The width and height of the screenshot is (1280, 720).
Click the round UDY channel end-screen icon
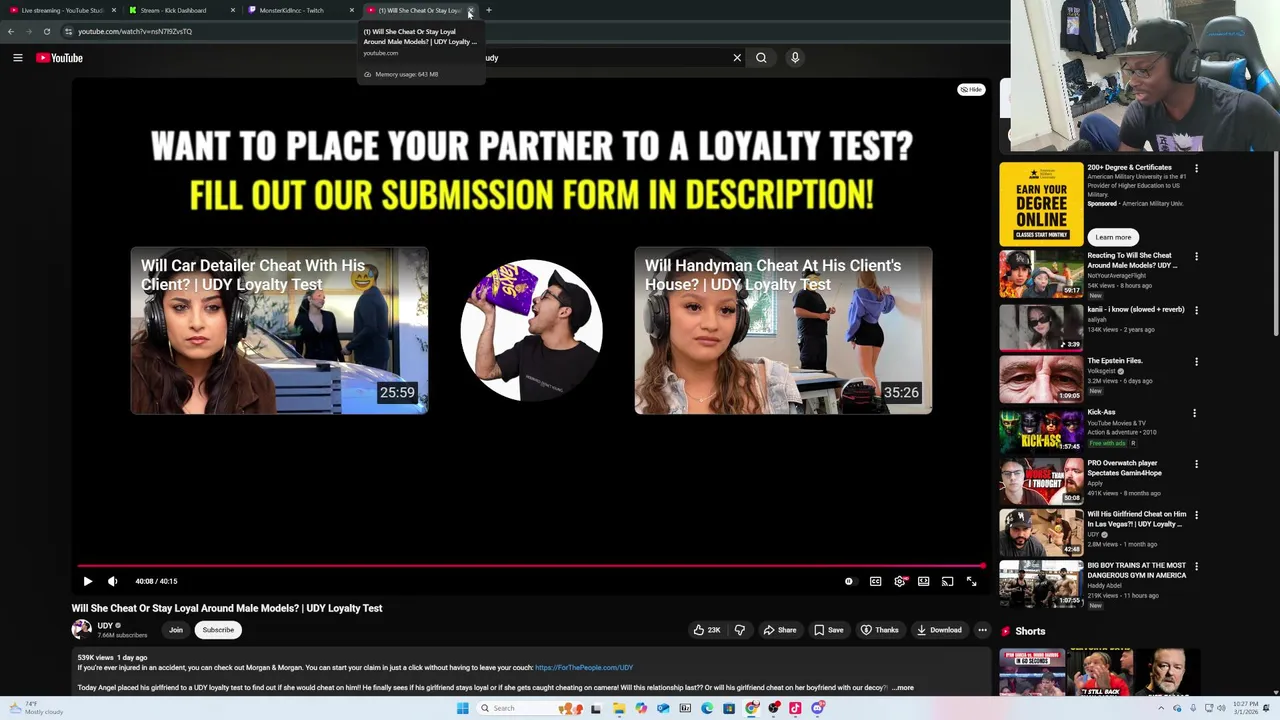coord(531,330)
